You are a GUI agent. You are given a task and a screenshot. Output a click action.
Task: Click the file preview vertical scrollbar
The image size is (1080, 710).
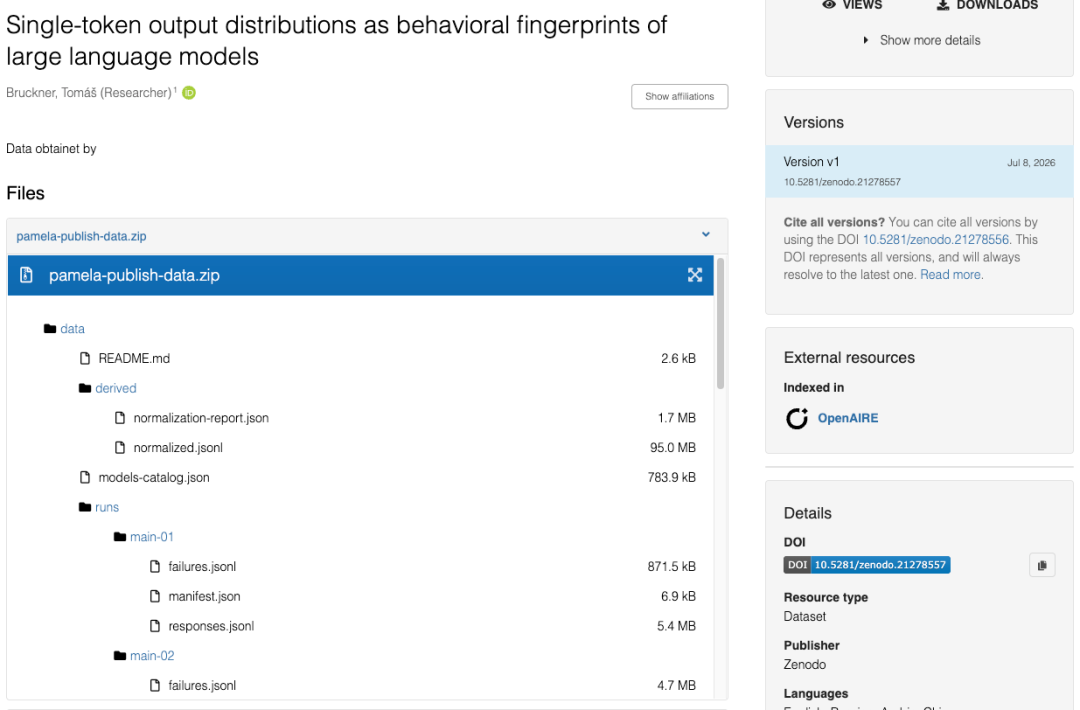tap(720, 324)
